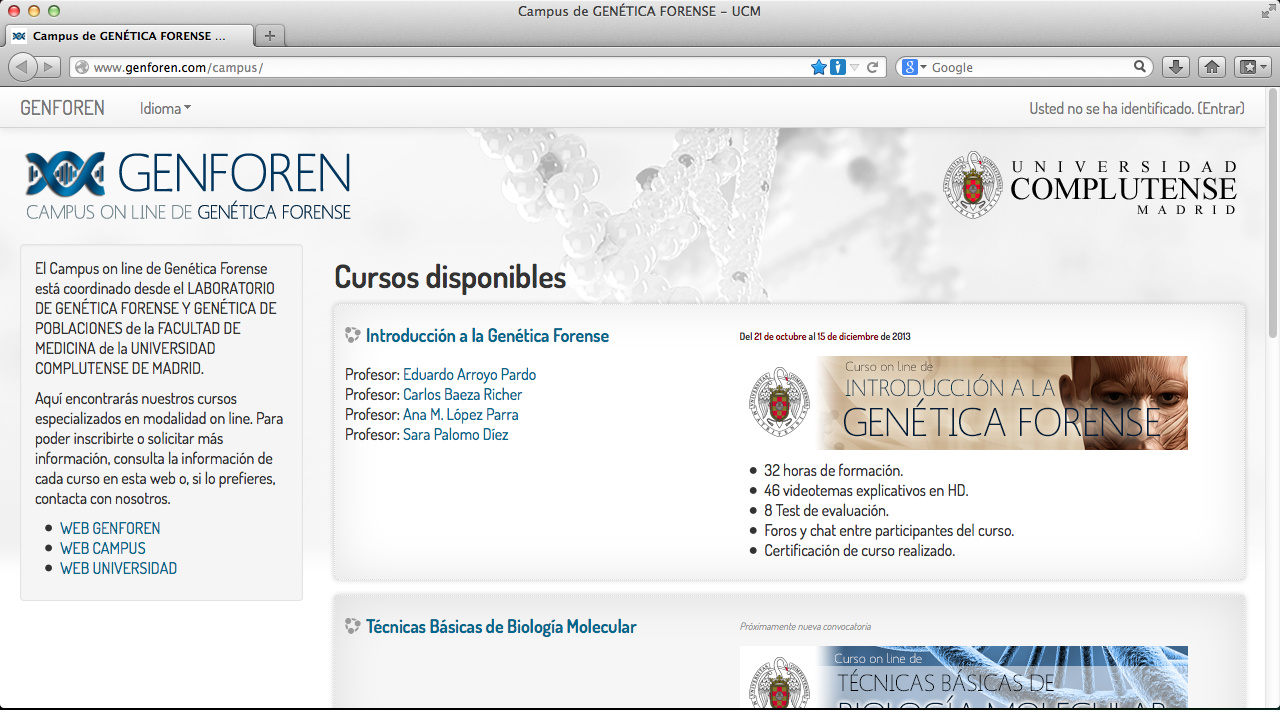Screen dimensions: 1280x710
Task: Open the WEB UNIVERSIDAD link
Action: pos(118,568)
